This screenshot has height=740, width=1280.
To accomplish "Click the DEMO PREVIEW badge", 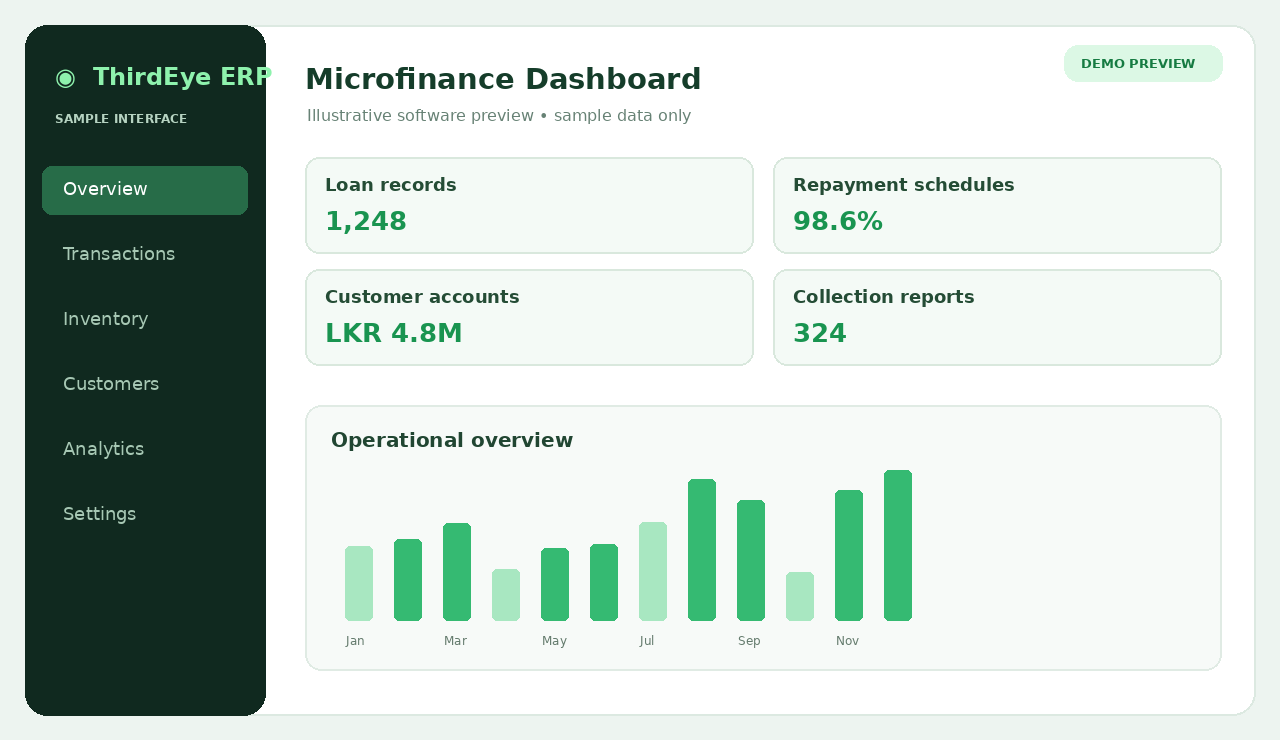I will 1143,64.
